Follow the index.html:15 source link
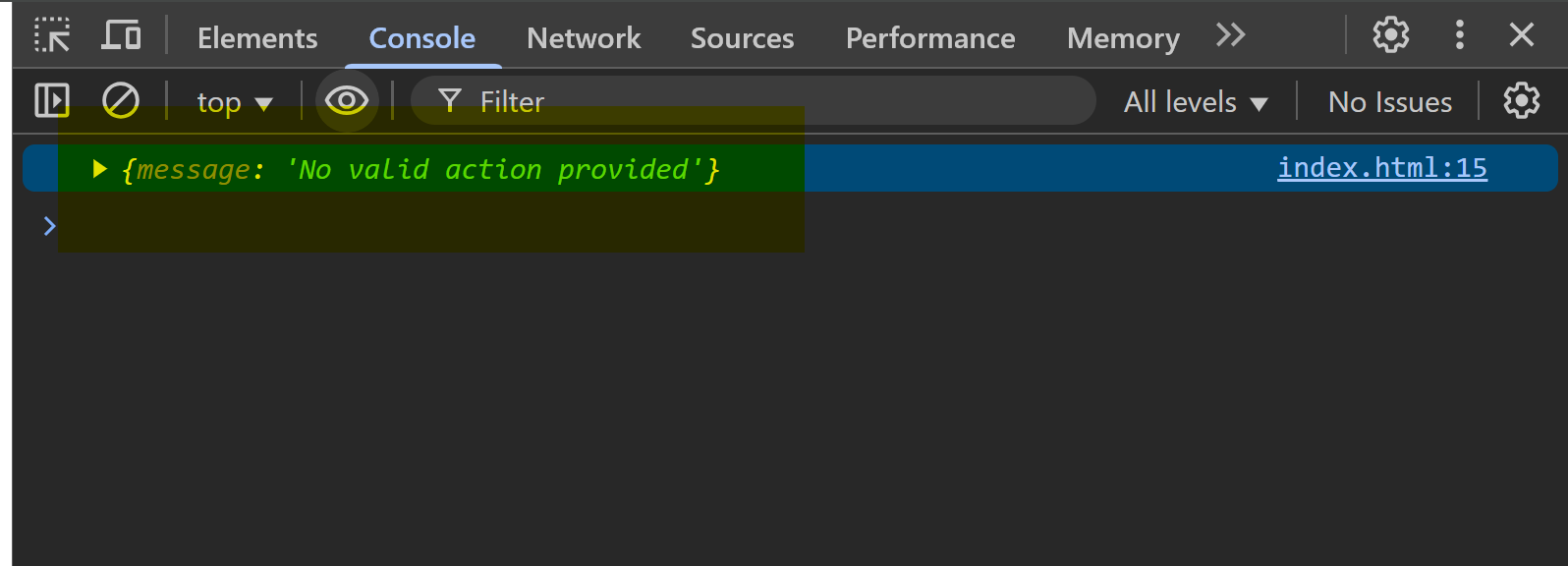The image size is (1568, 566). pos(1381,168)
